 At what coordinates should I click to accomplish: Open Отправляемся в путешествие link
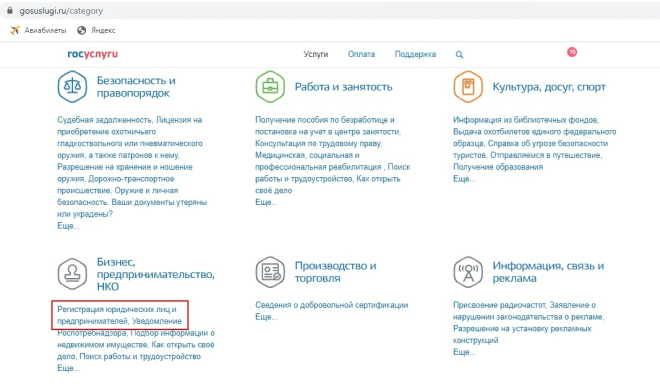(x=546, y=155)
